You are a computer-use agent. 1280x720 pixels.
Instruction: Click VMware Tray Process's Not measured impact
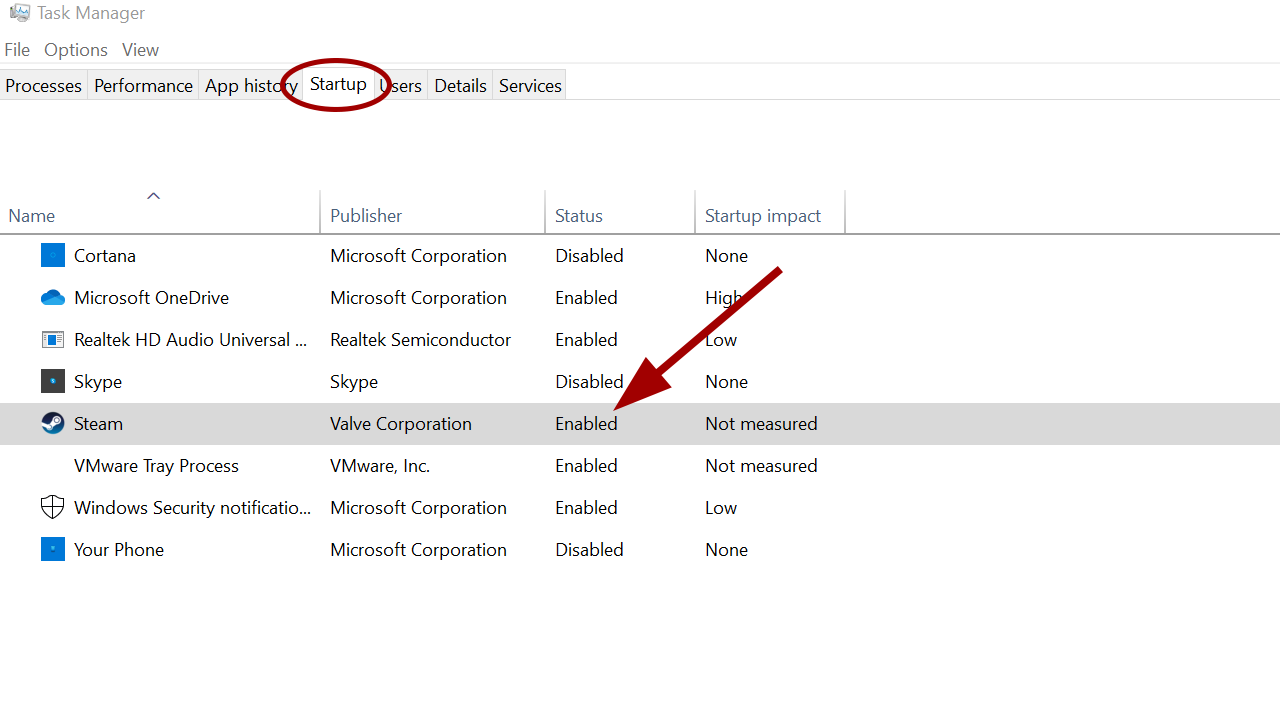coord(761,466)
